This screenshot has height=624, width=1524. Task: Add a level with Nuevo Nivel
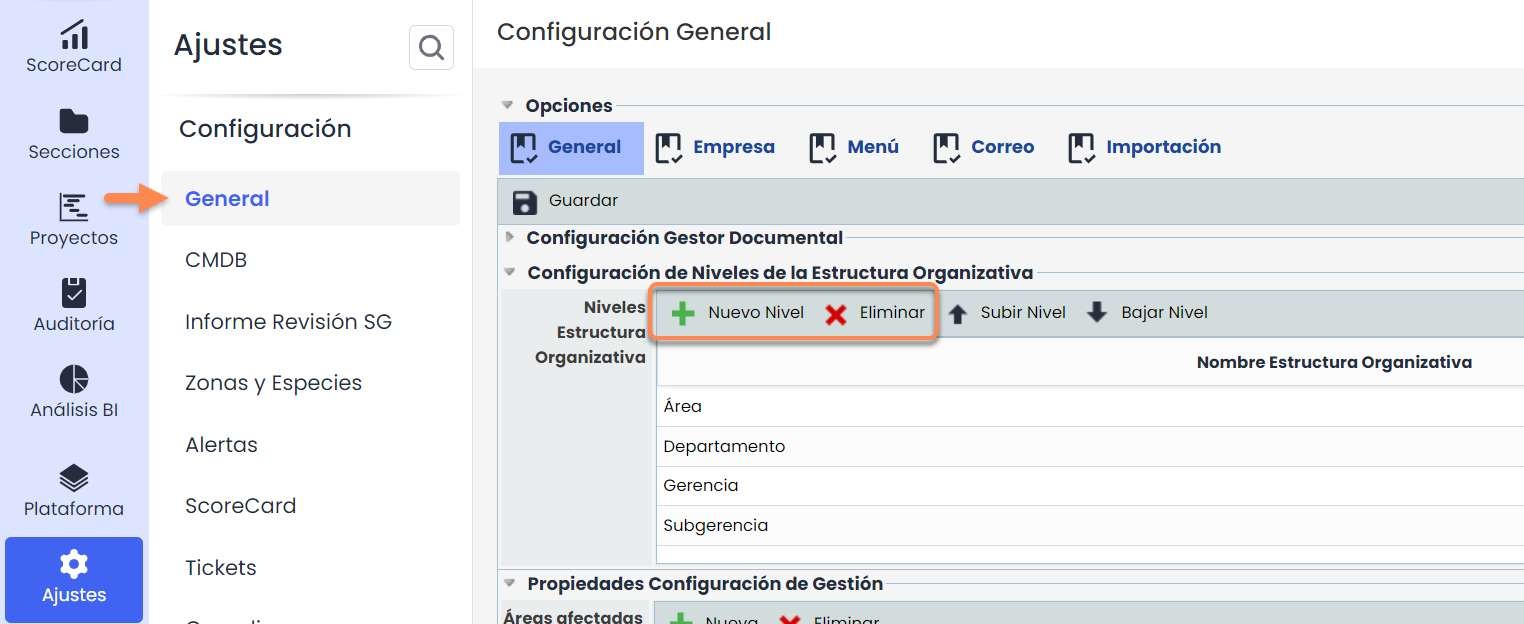739,313
